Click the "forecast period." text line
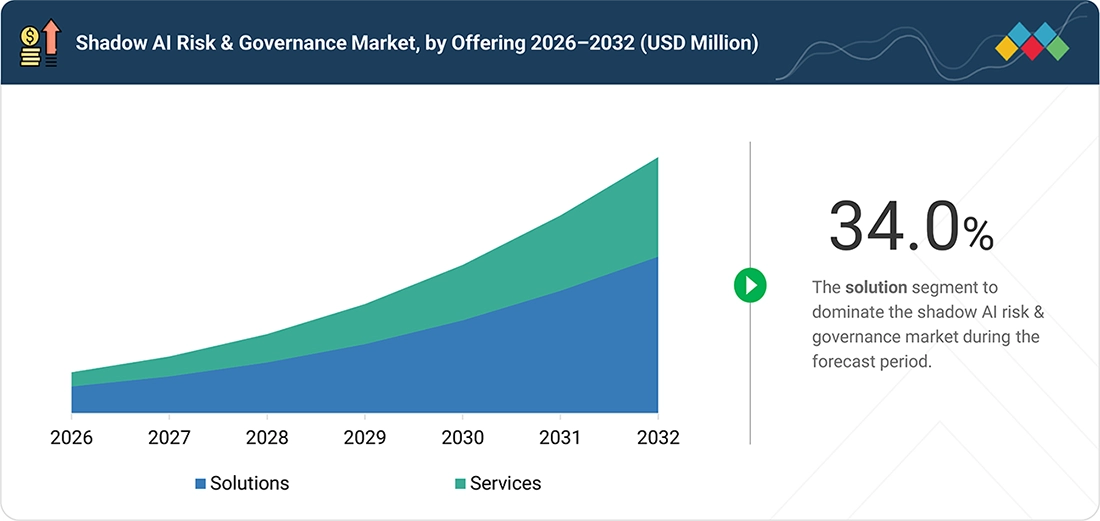The image size is (1100, 521). (872, 363)
